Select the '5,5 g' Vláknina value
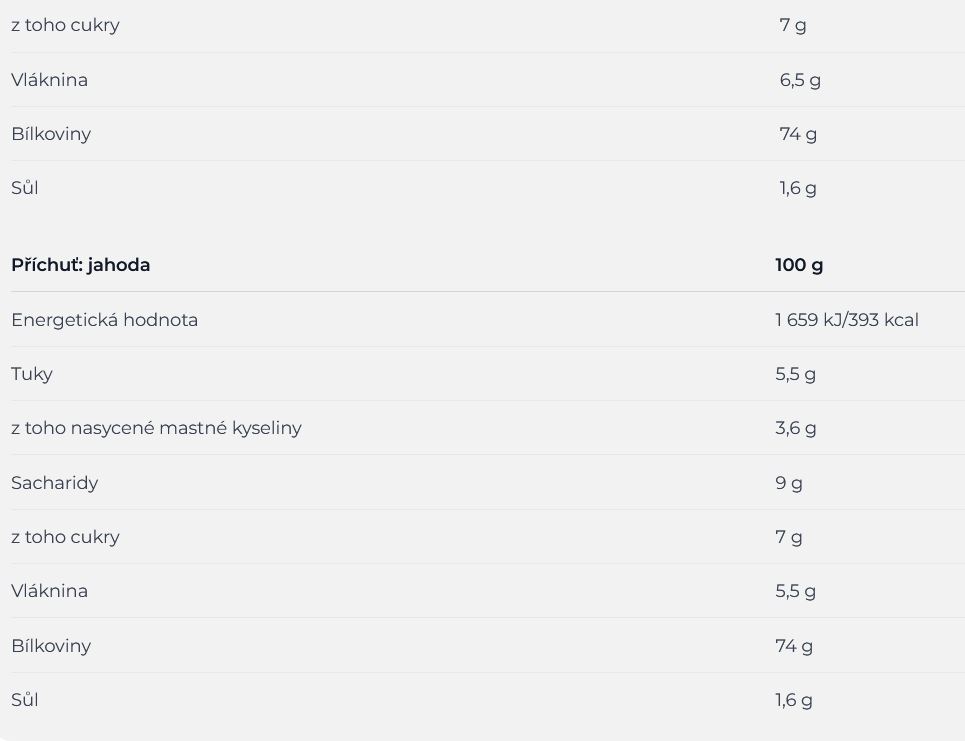Image resolution: width=965 pixels, height=741 pixels. pyautogui.click(x=796, y=591)
